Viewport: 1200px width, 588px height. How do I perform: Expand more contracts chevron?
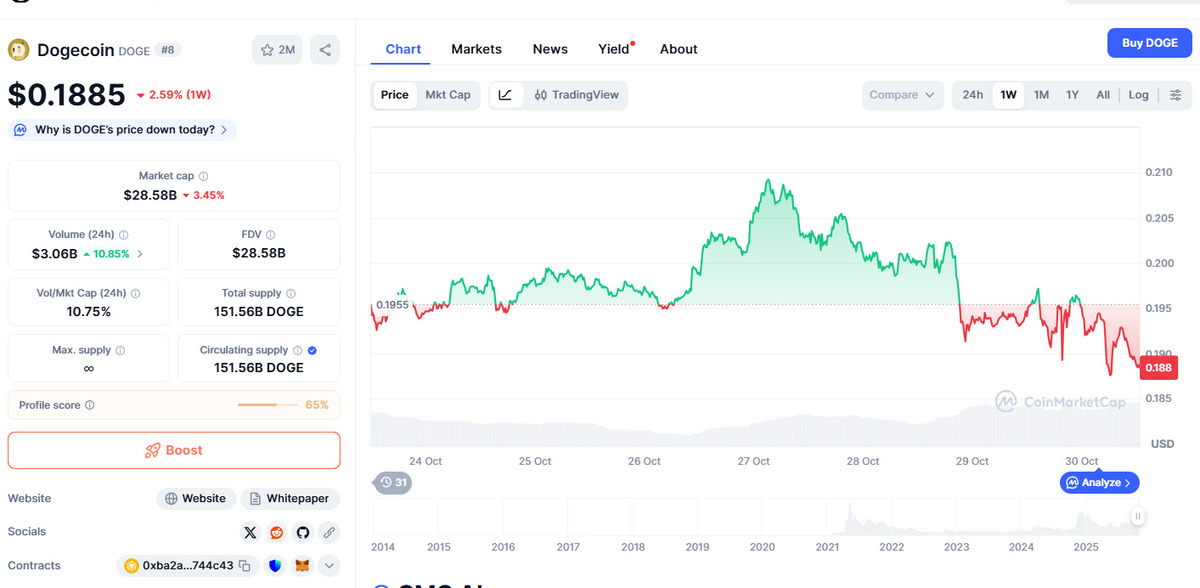(x=329, y=566)
